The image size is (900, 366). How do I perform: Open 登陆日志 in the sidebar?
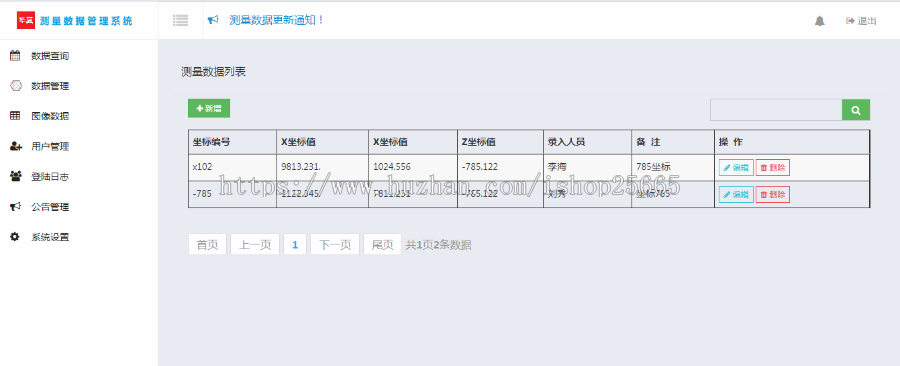(x=50, y=177)
